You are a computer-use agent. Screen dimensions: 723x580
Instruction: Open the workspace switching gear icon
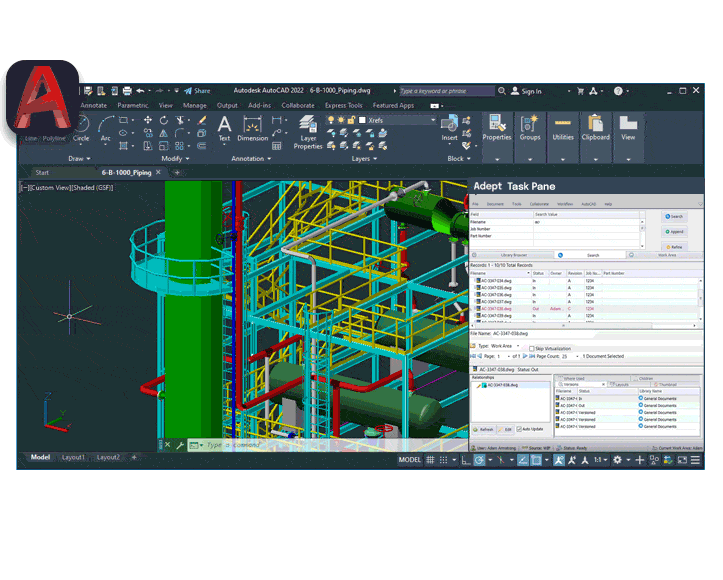click(x=617, y=460)
